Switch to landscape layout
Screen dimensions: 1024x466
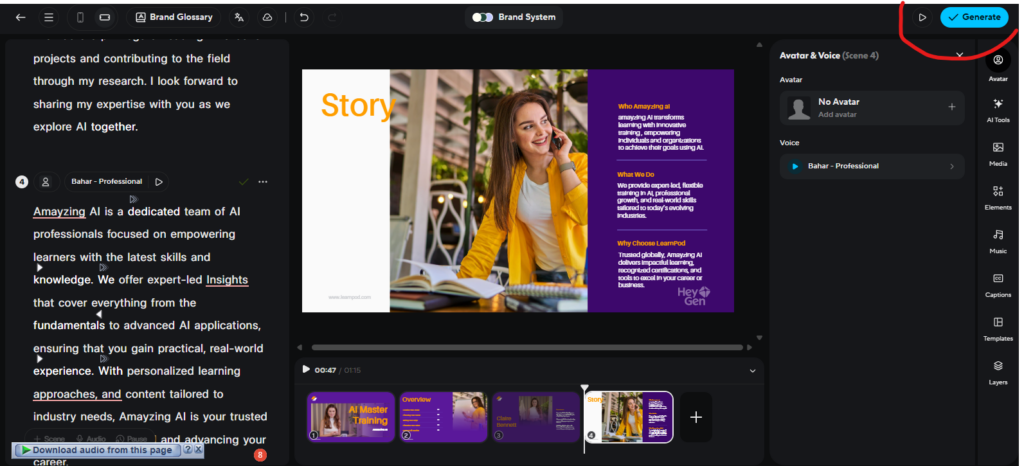click(x=104, y=18)
